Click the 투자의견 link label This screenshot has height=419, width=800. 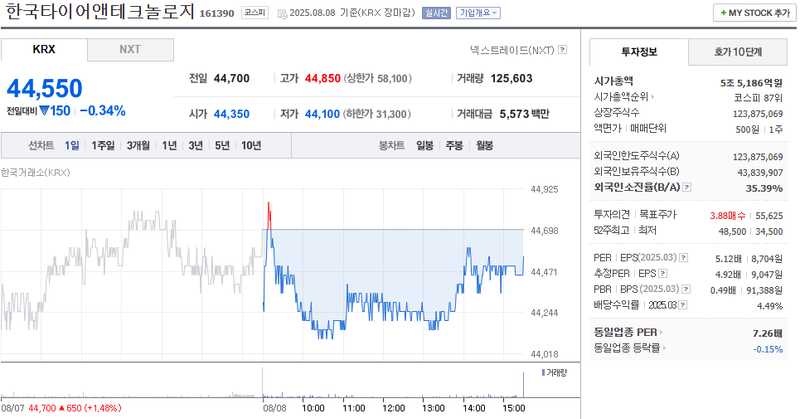612,215
